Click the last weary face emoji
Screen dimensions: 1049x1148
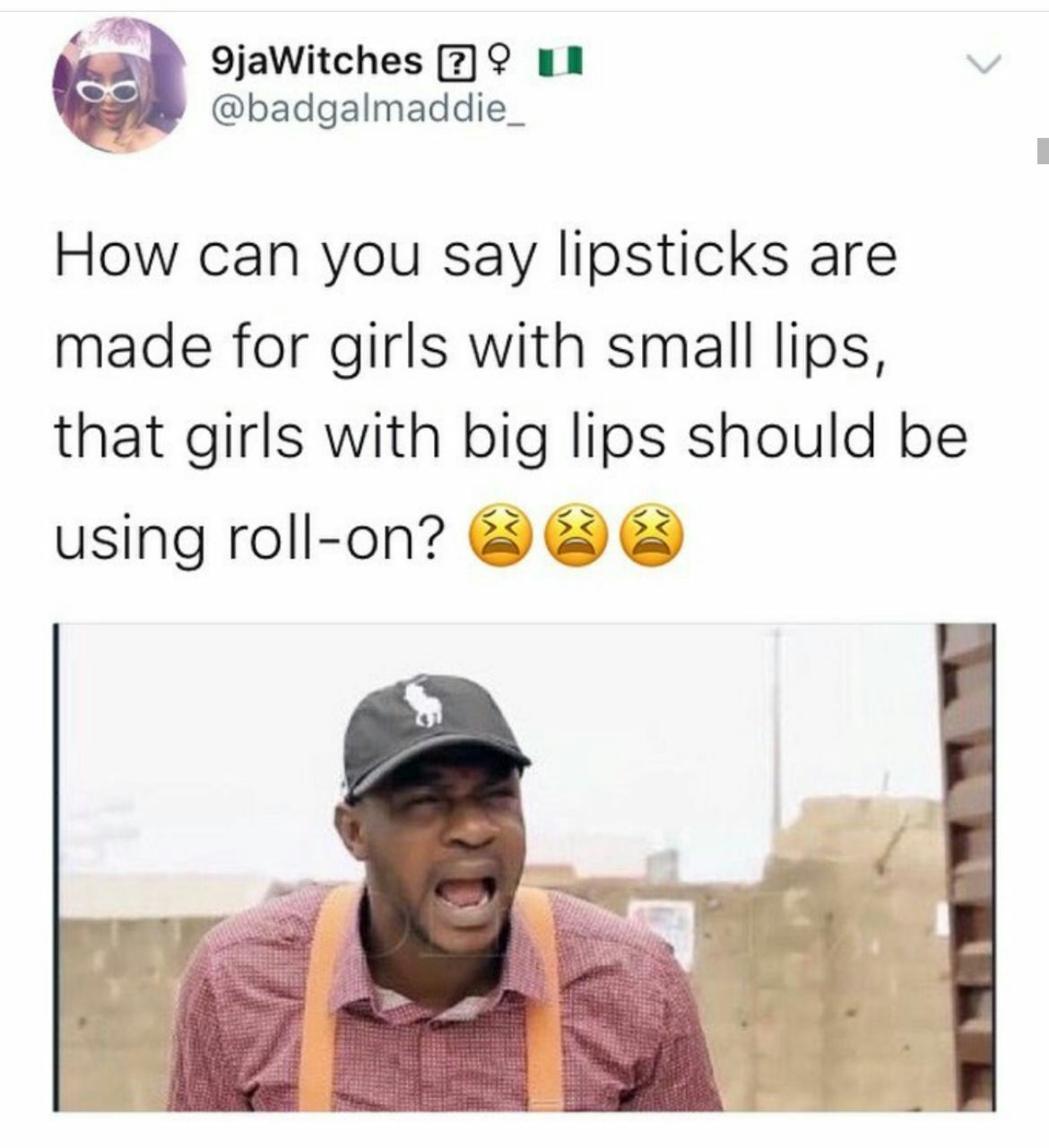coord(656,535)
